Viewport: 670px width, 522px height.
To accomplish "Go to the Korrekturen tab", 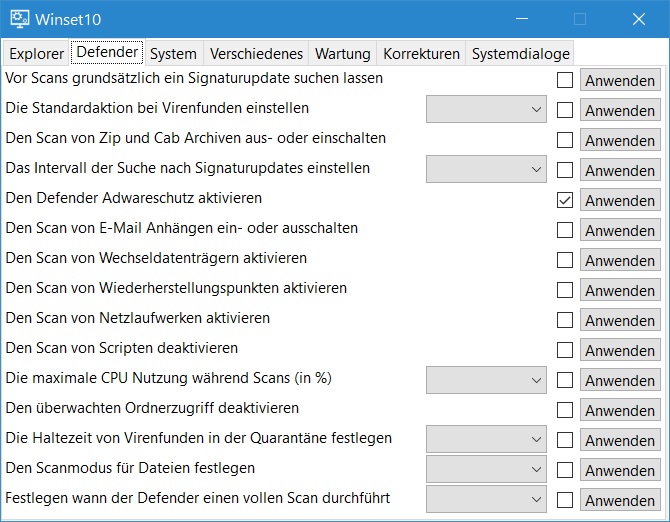I will click(x=421, y=53).
